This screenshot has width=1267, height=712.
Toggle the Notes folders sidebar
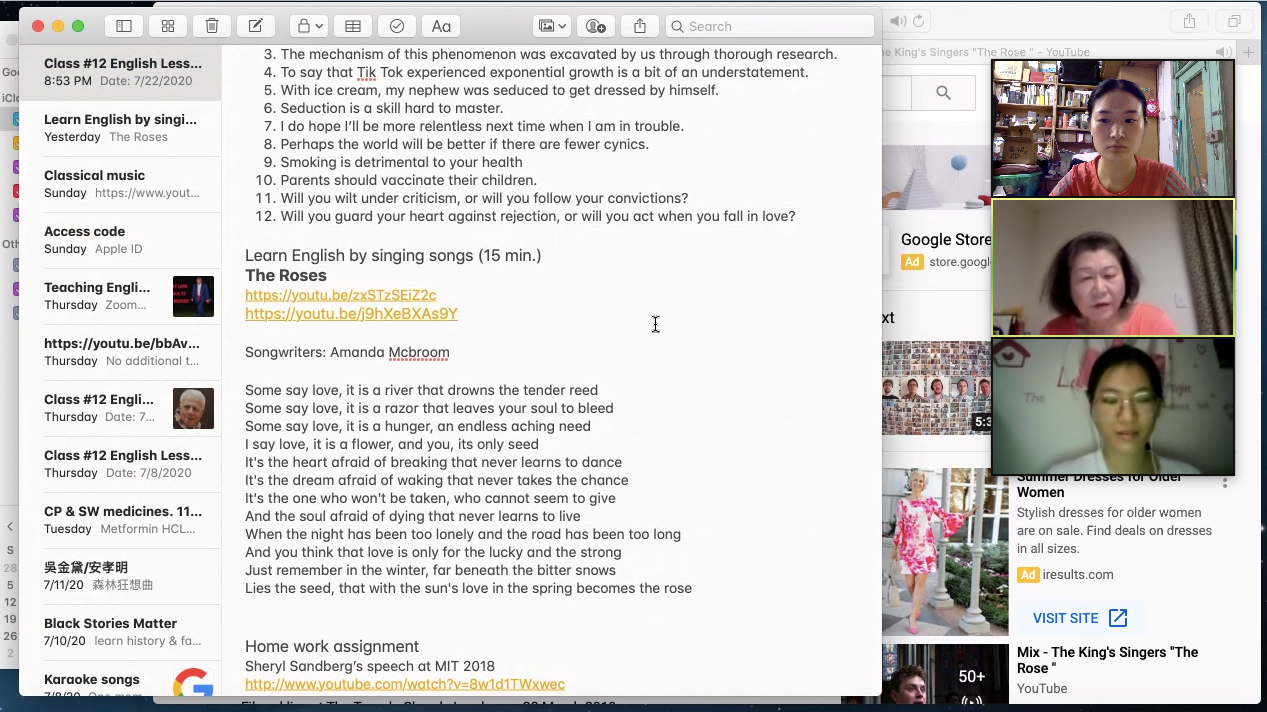point(124,26)
